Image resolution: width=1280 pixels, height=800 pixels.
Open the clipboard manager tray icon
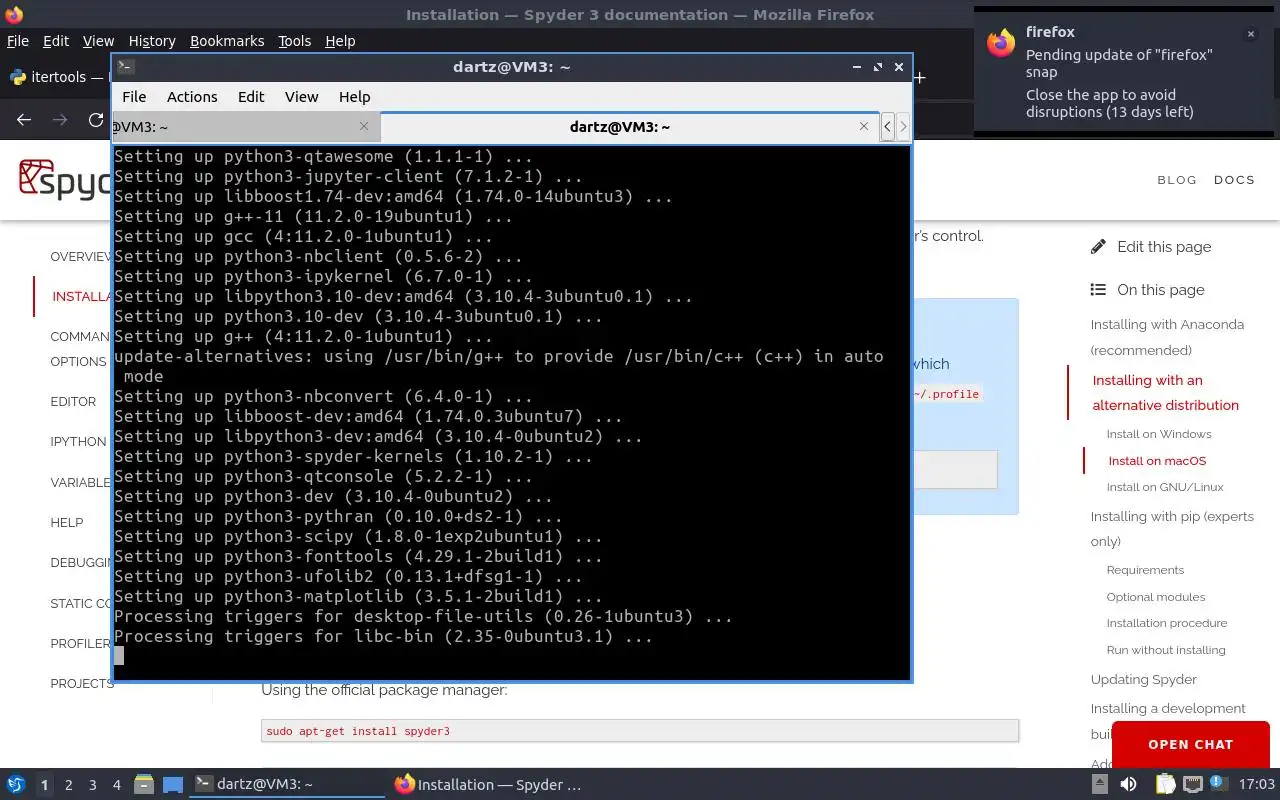coord(1165,785)
